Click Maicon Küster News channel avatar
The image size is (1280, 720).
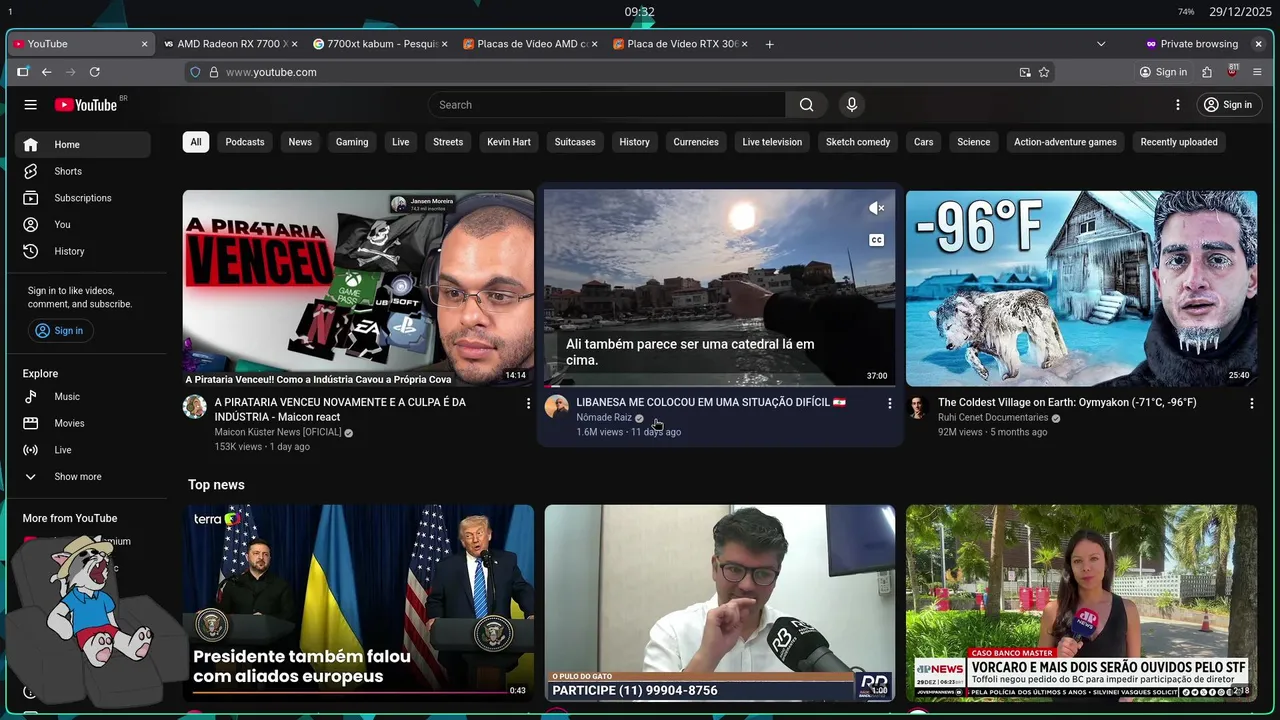195,407
